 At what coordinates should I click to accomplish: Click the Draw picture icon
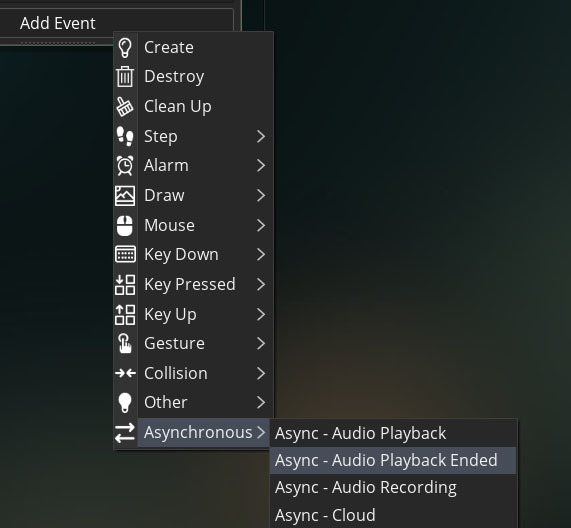click(x=125, y=196)
